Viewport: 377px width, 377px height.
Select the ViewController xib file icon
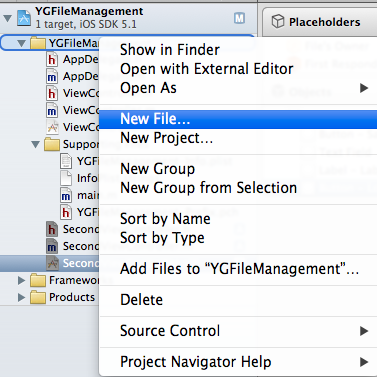pos(52,127)
